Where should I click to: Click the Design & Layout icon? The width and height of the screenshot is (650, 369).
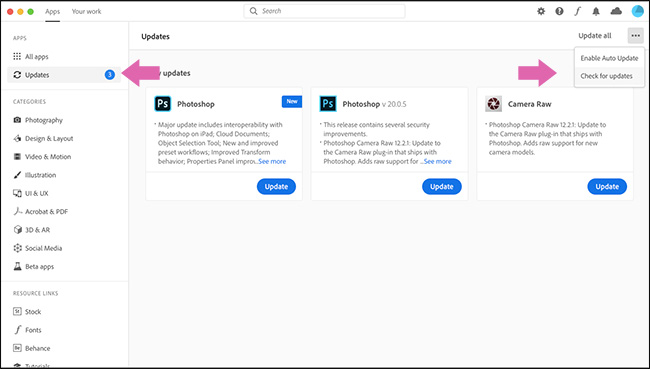(x=17, y=138)
